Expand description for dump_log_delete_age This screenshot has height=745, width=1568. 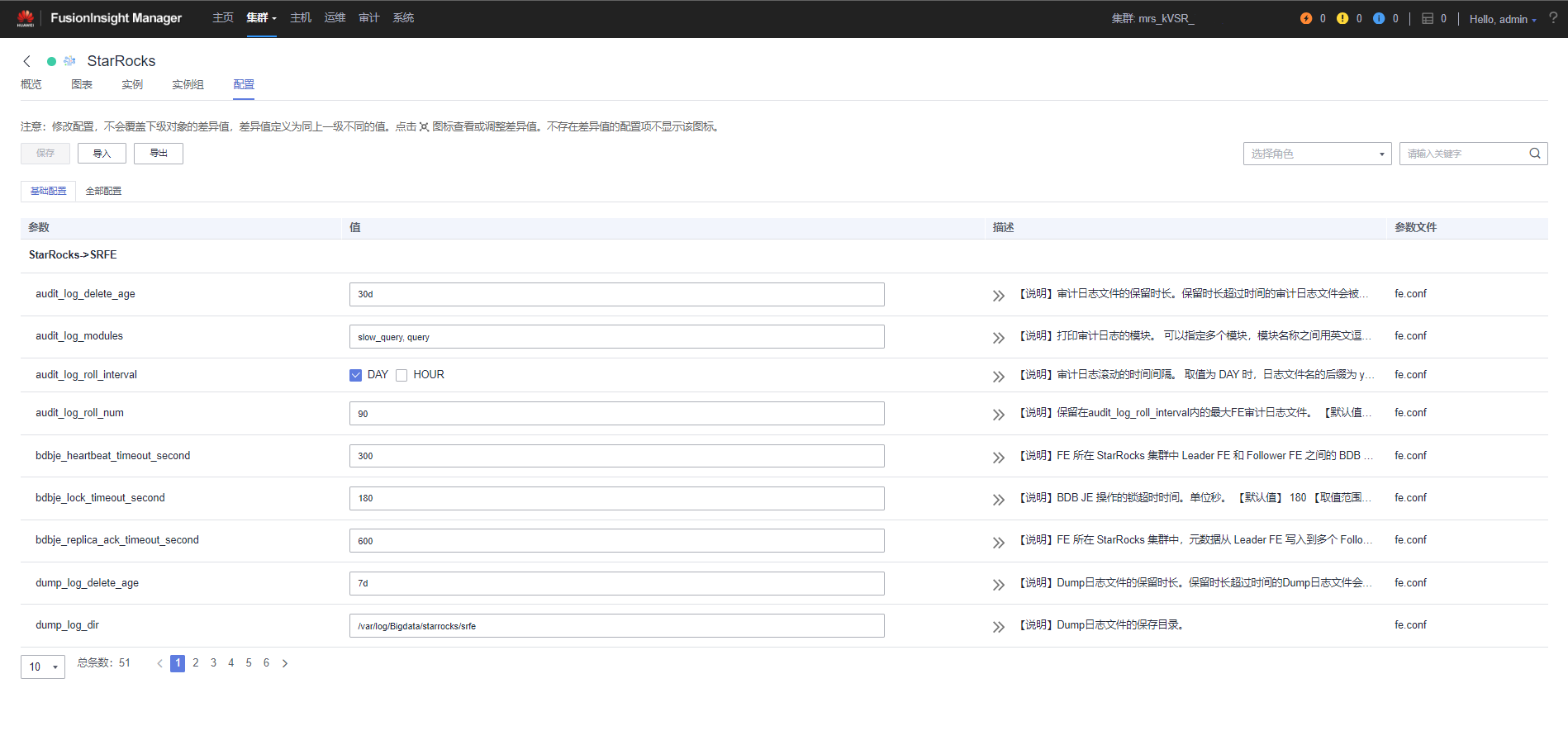pos(999,585)
